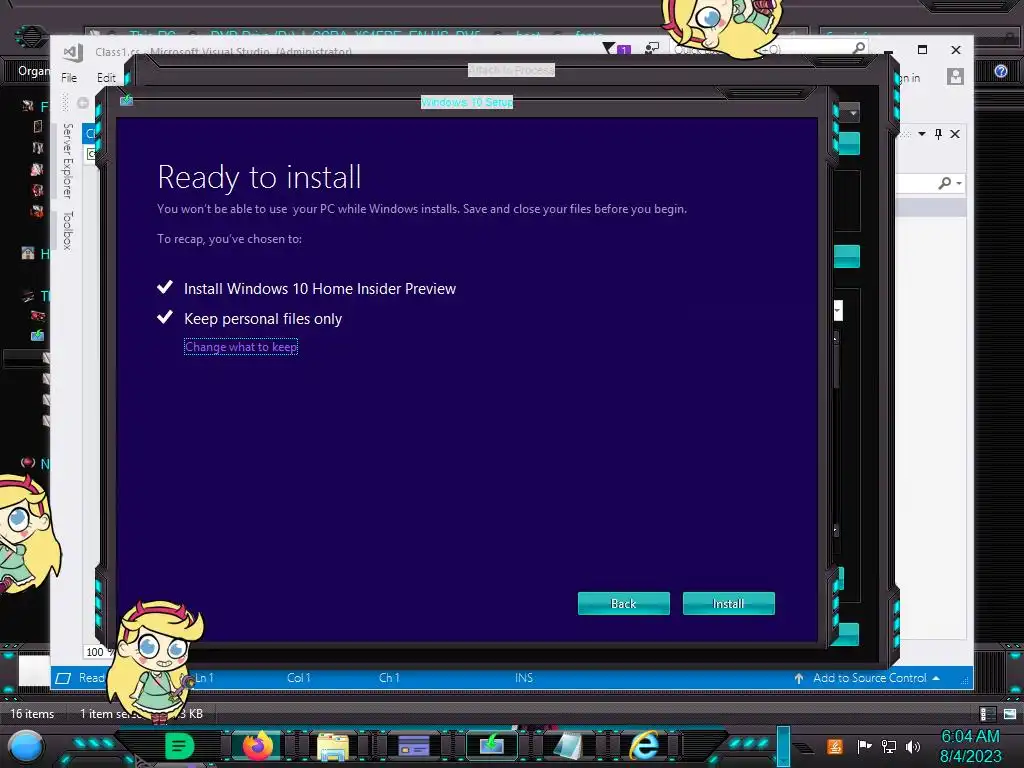The height and width of the screenshot is (768, 1024).
Task: Click the INS indicator in status bar
Action: click(x=524, y=678)
